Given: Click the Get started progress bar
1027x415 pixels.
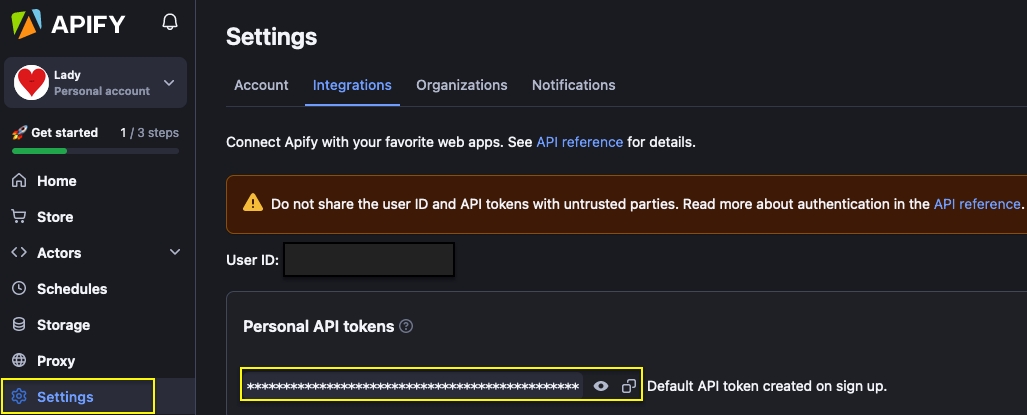Looking at the screenshot, I should click(x=95, y=151).
